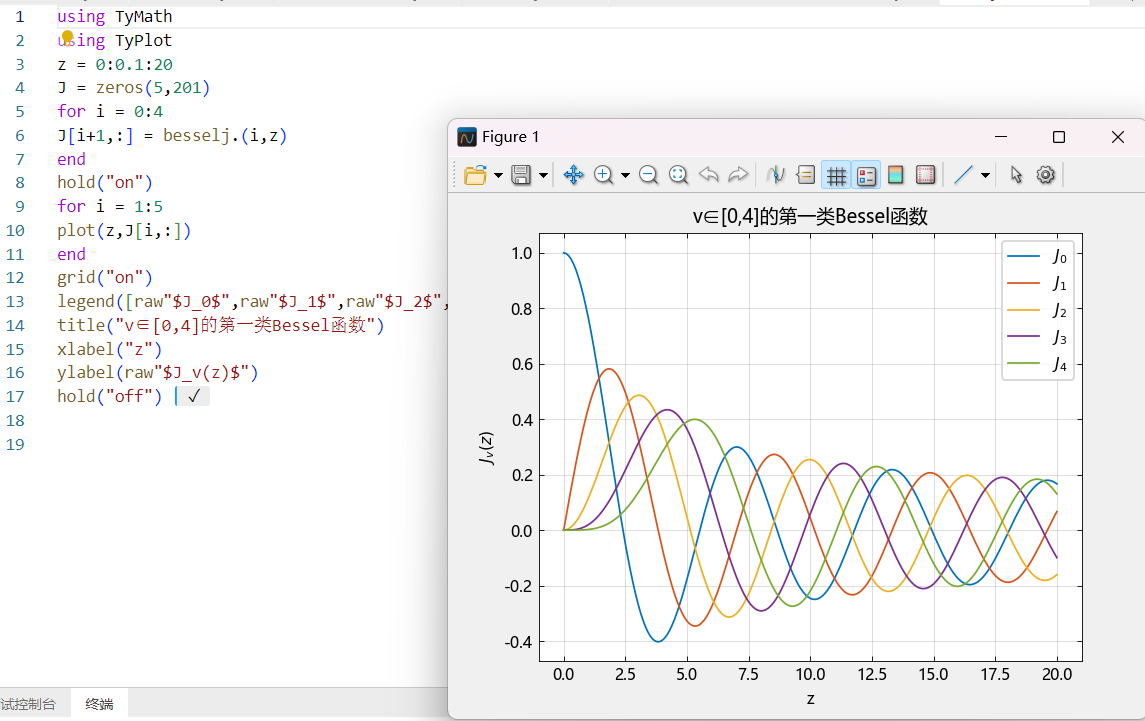Click the lightbulb hint on line 2

tap(67, 37)
